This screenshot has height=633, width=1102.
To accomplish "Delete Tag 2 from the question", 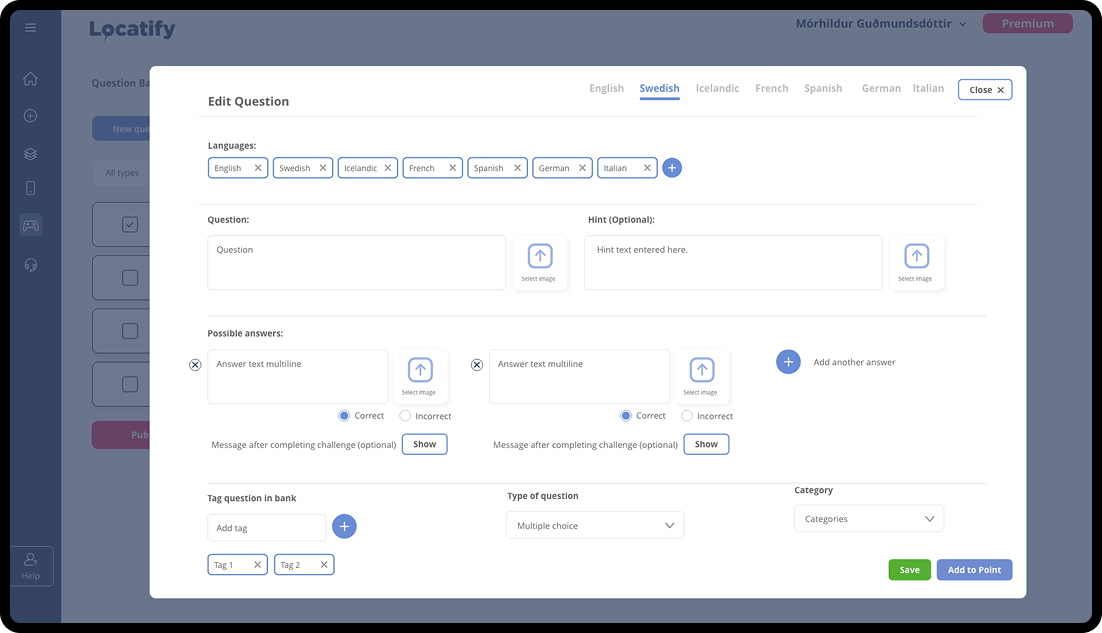I will tap(324, 565).
